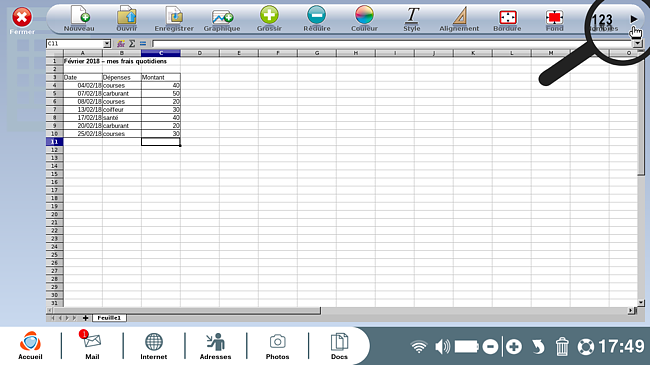Enlarge text using Grossir
Viewport: 650px width, 365px height.
[x=269, y=19]
